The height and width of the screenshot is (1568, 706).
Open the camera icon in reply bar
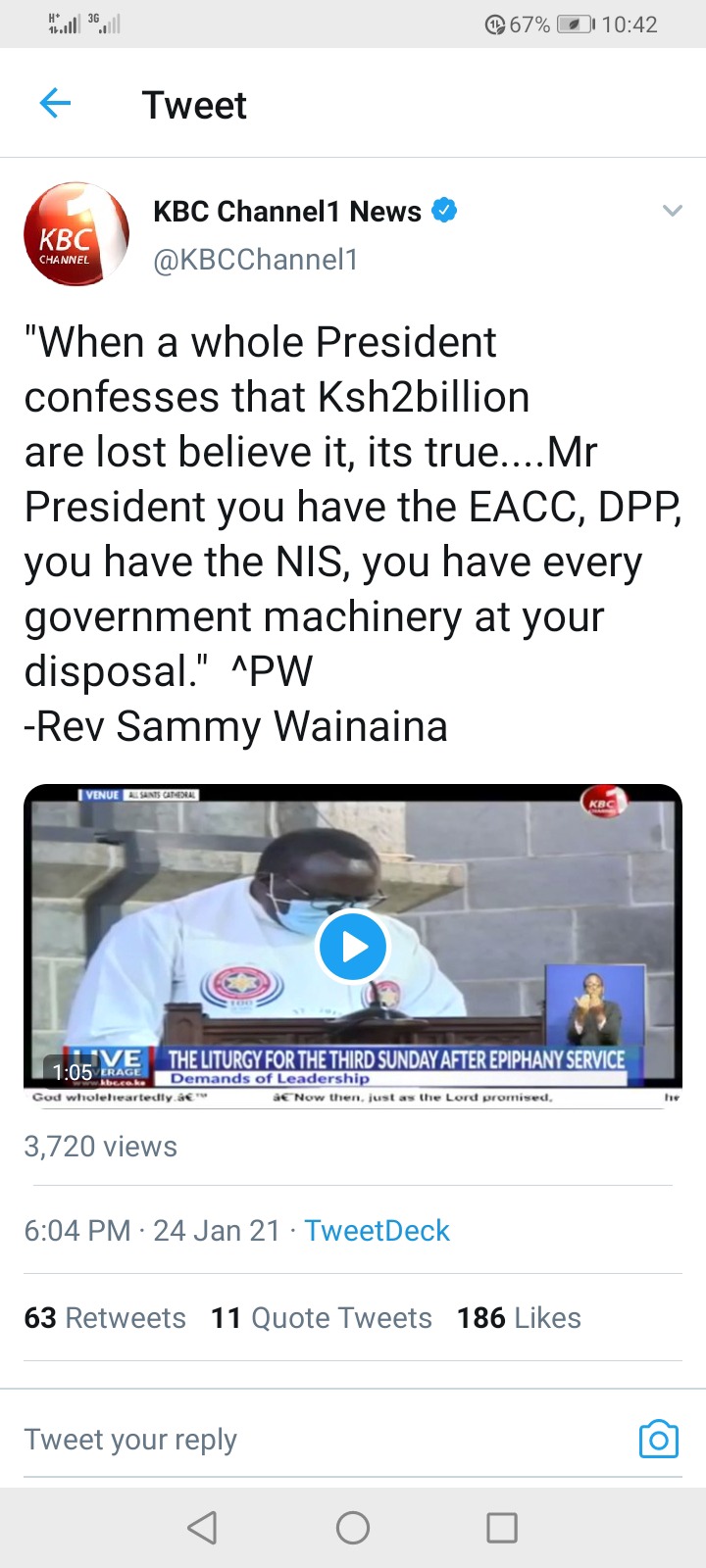coord(658,1439)
